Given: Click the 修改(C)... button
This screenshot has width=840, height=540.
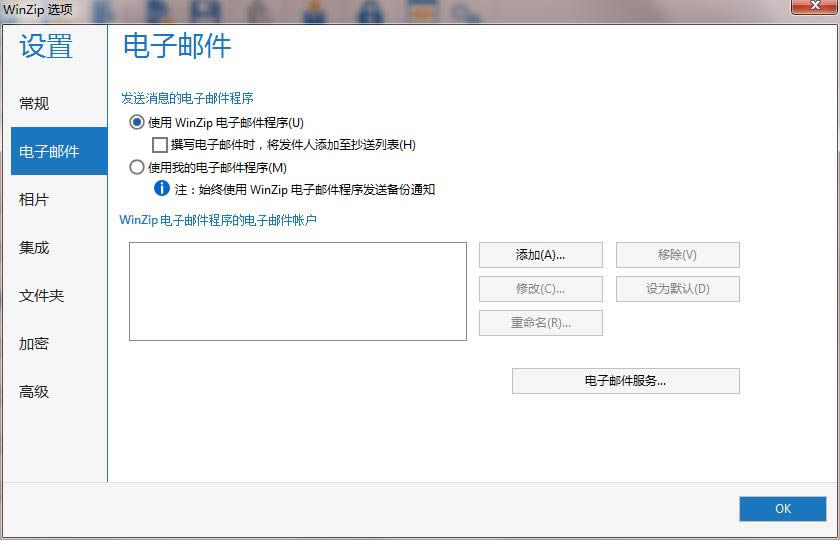Looking at the screenshot, I should [541, 289].
